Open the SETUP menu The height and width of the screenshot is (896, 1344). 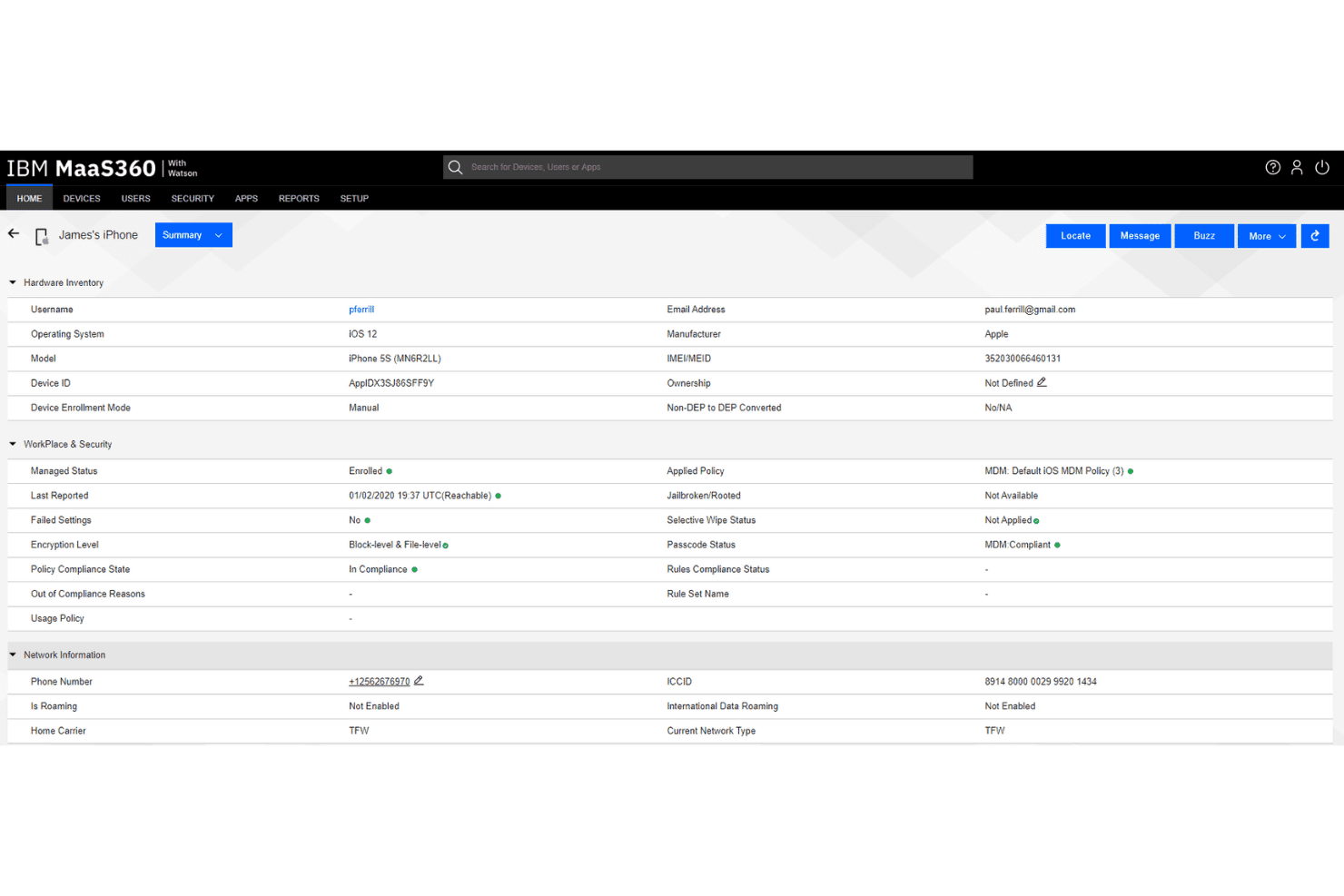(x=354, y=198)
